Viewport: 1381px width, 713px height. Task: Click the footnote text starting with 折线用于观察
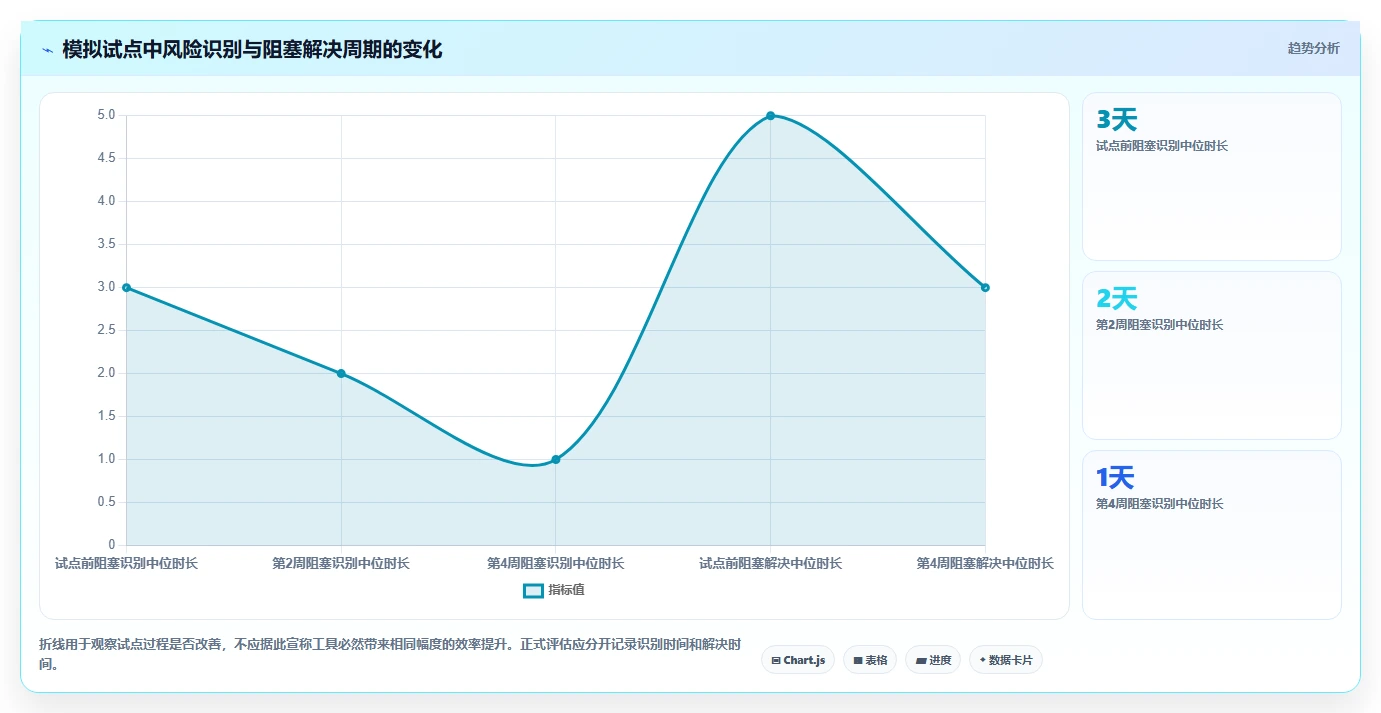point(390,654)
